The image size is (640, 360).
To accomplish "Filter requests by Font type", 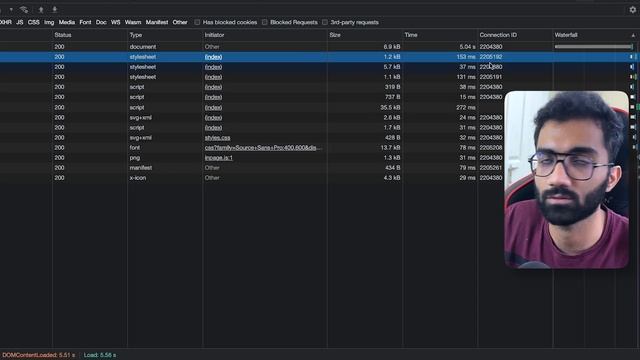I will [85, 22].
